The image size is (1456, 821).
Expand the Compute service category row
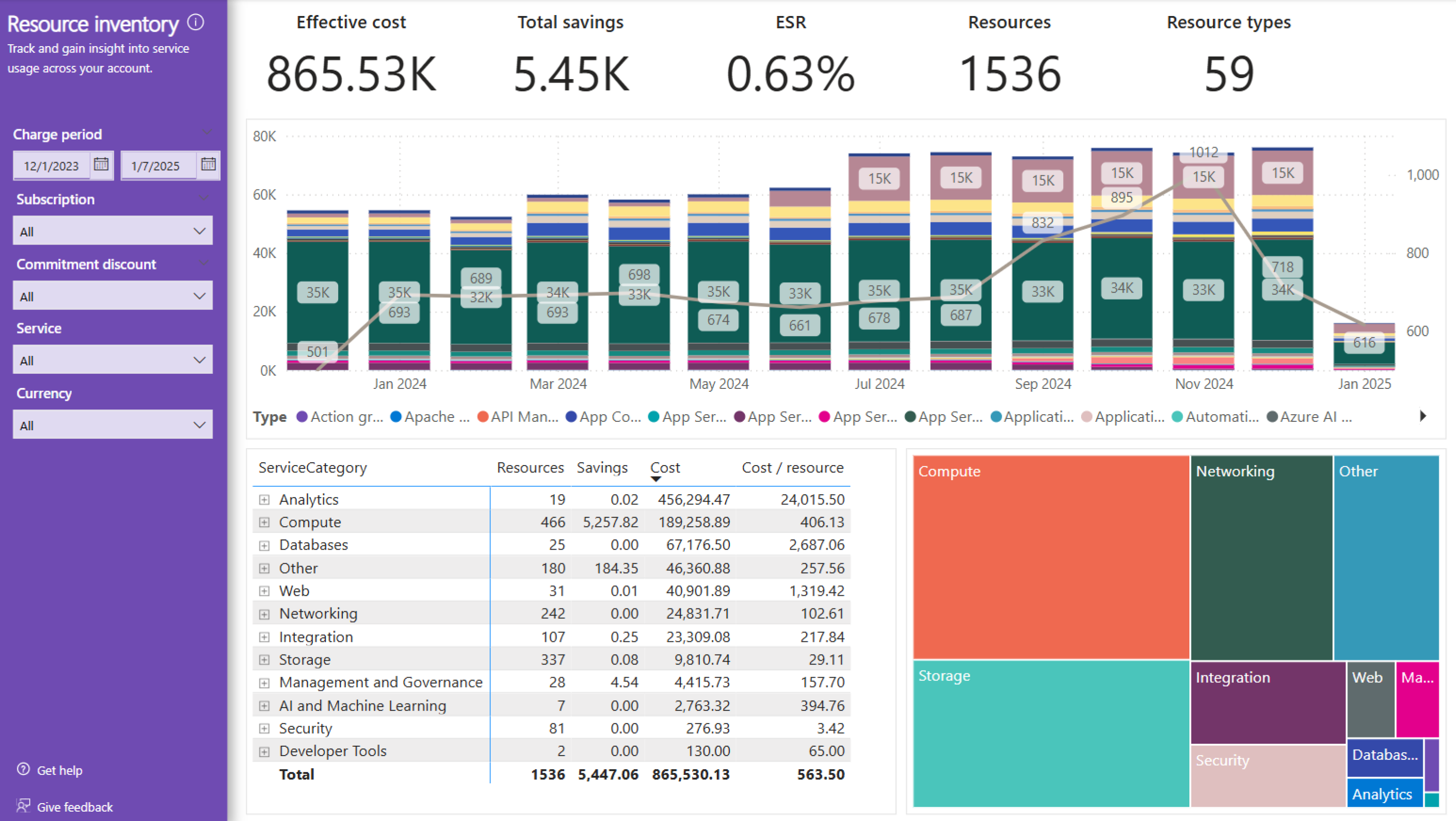pos(264,522)
